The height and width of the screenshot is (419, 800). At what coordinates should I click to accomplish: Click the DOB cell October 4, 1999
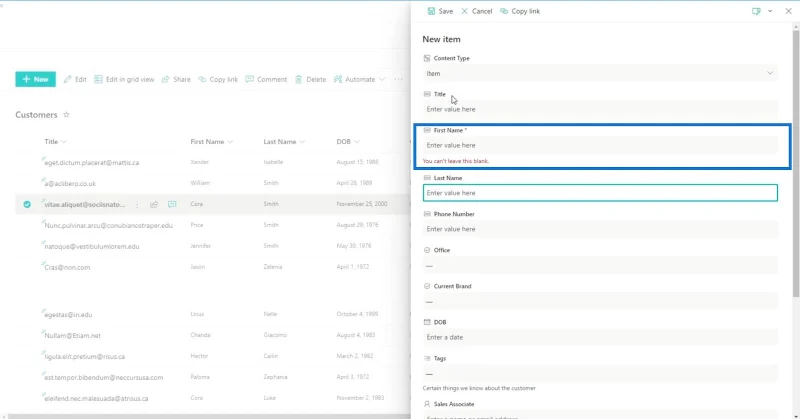[357, 314]
